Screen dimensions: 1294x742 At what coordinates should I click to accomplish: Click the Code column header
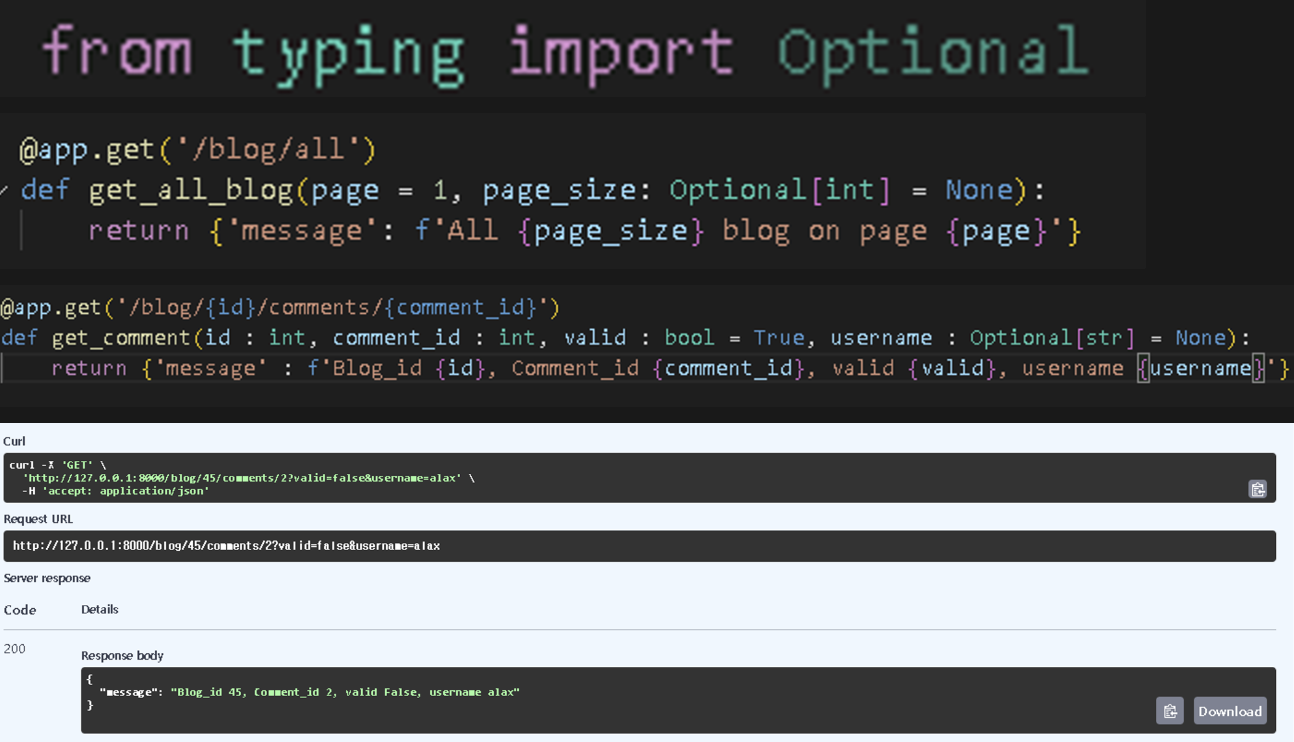[x=20, y=610]
